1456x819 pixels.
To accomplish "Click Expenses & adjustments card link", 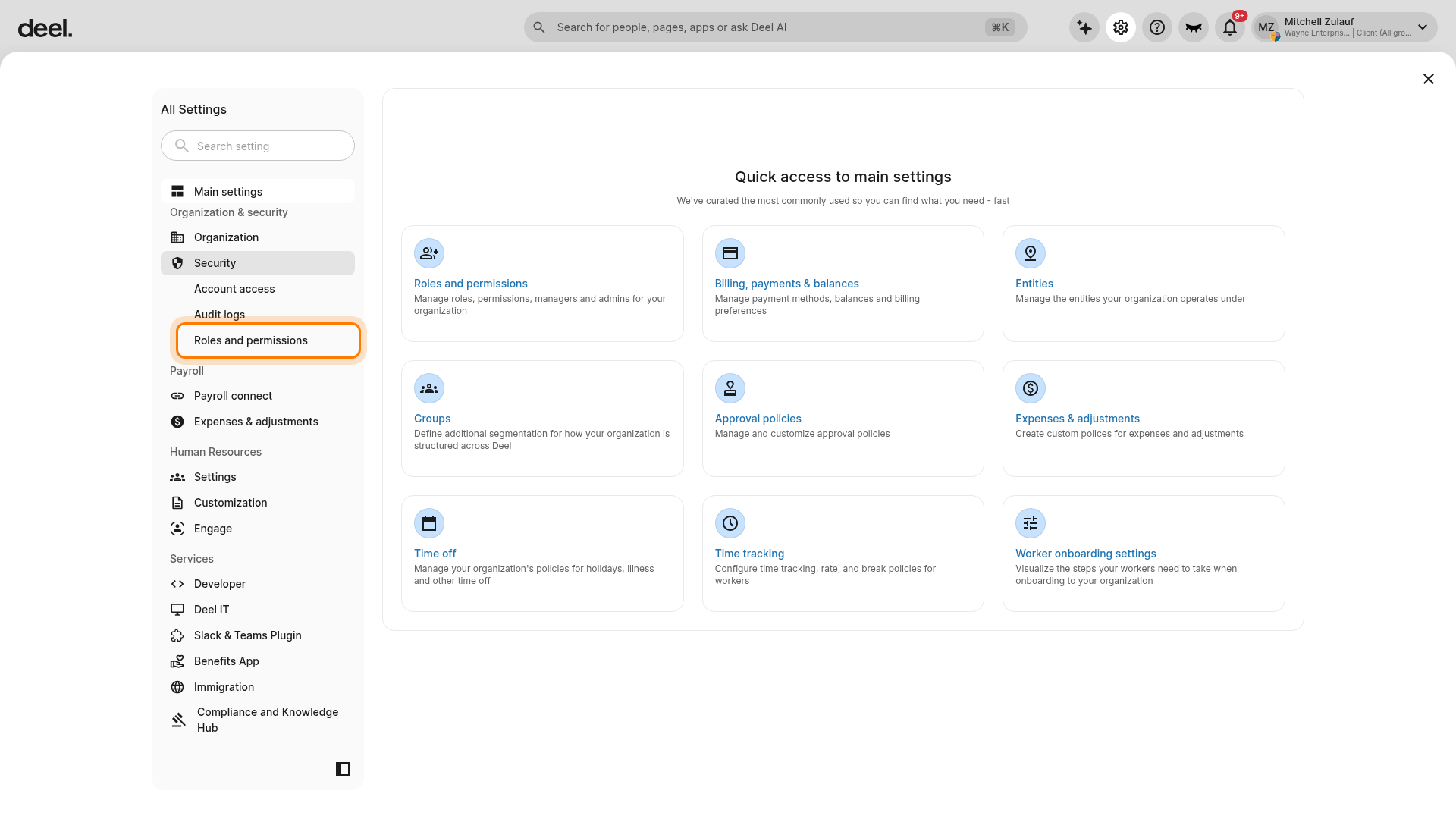I will click(1077, 419).
